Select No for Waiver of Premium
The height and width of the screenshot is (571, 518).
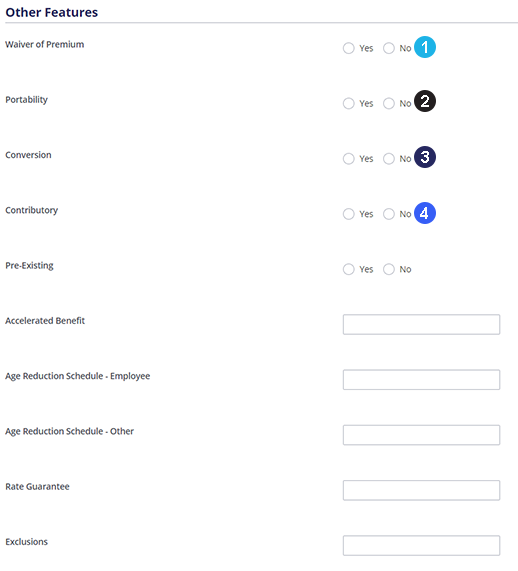click(389, 48)
